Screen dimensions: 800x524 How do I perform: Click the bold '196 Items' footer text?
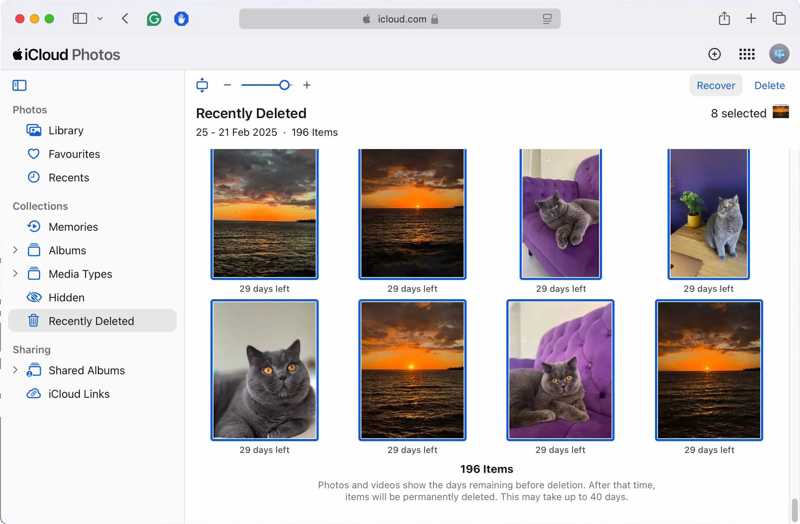coord(486,469)
